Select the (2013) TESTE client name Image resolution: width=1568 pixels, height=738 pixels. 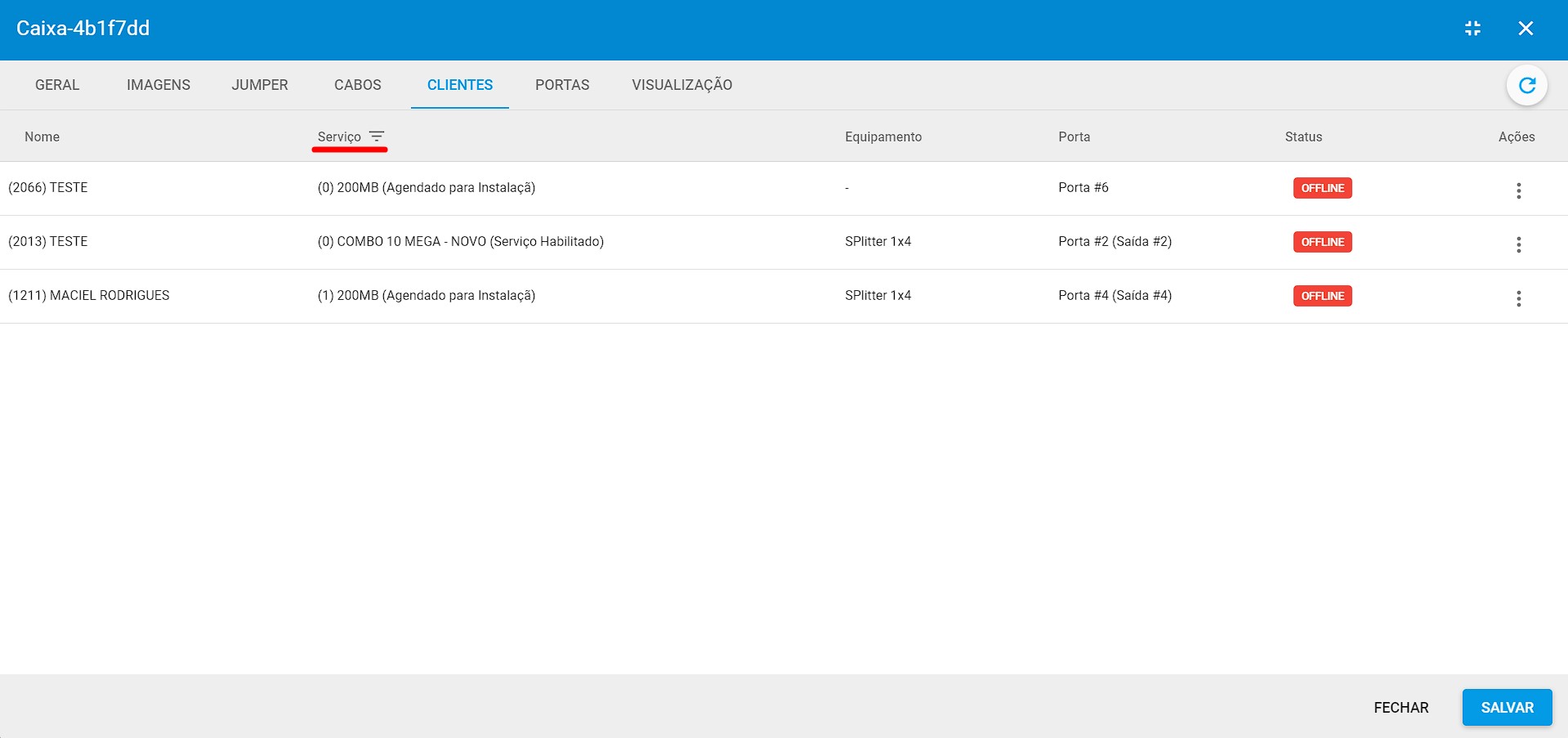tap(48, 242)
